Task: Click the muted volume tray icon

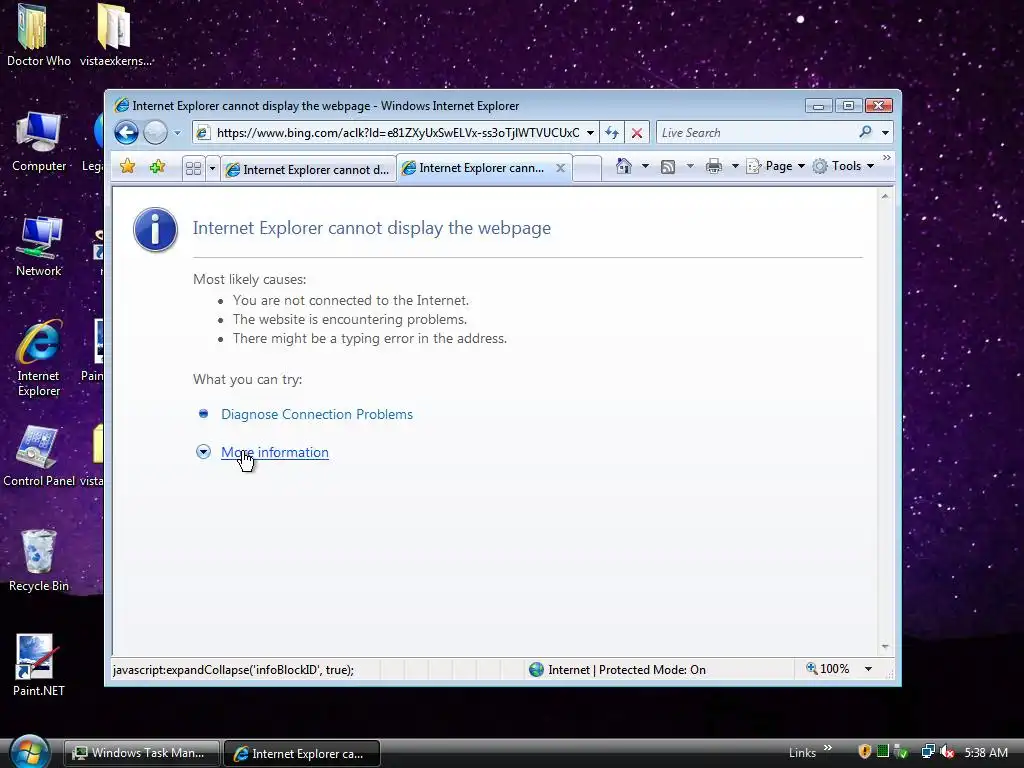Action: (946, 752)
